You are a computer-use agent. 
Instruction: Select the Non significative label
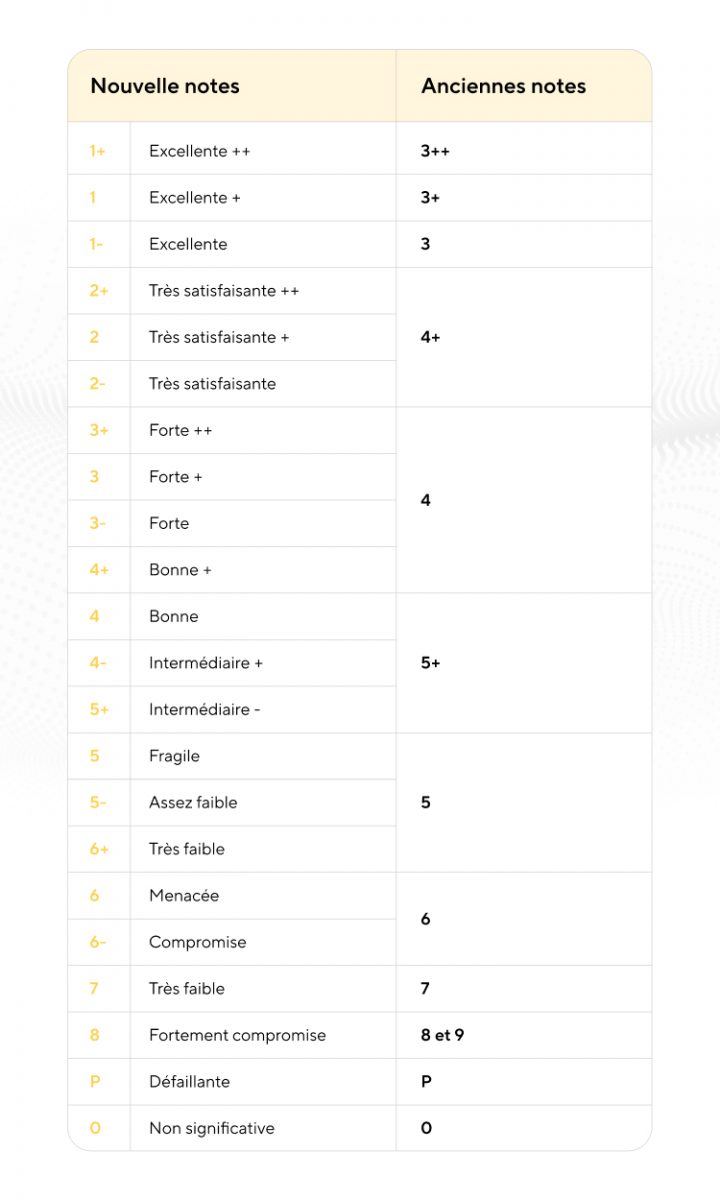click(x=212, y=1128)
